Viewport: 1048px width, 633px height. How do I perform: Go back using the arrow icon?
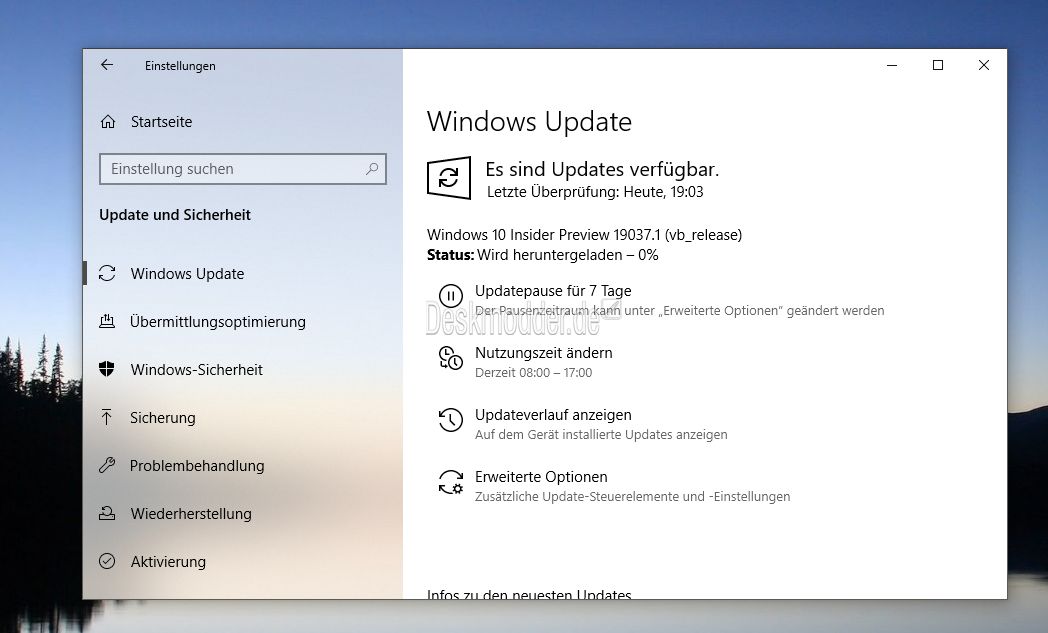click(x=107, y=65)
